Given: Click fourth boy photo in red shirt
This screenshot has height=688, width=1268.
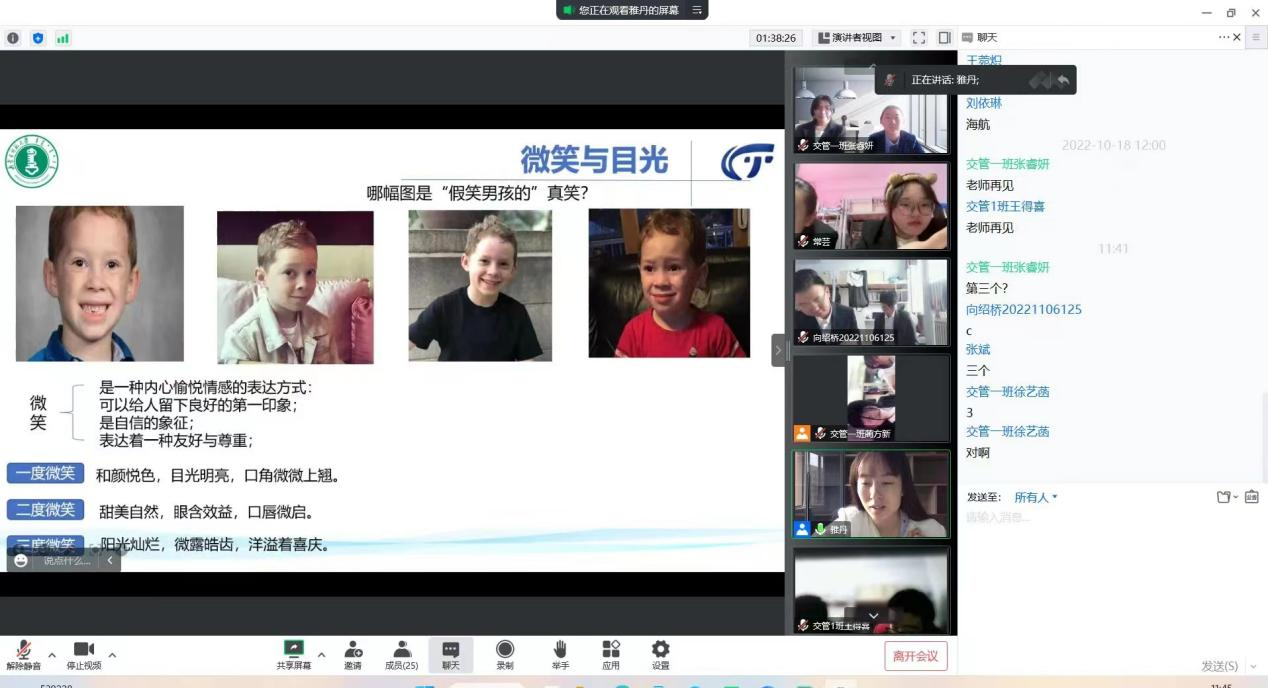Looking at the screenshot, I should click(x=669, y=283).
